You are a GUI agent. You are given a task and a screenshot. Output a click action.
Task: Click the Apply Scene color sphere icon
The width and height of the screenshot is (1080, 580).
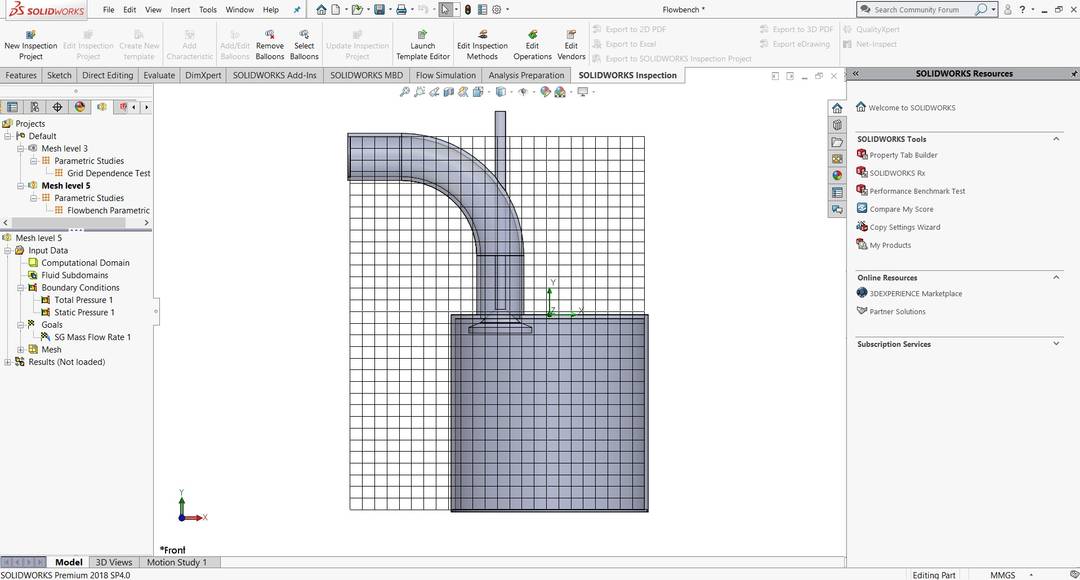pyautogui.click(x=558, y=91)
